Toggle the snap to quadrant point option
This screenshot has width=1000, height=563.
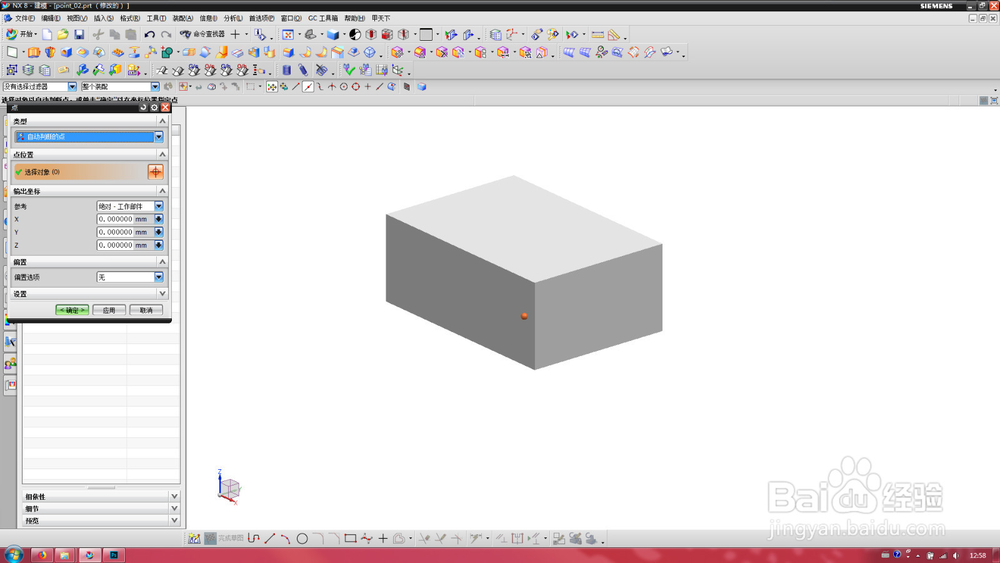pyautogui.click(x=356, y=87)
